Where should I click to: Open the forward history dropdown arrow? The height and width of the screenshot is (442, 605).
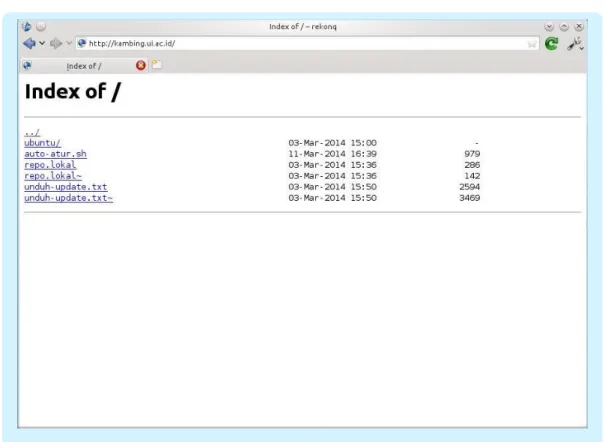pyautogui.click(x=69, y=43)
